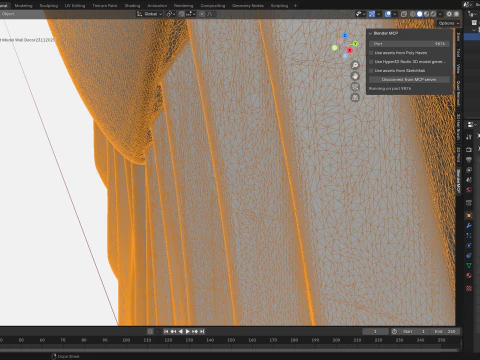The width and height of the screenshot is (480, 360).
Task: Enable Use assets from Poly Haven
Action: coord(371,53)
